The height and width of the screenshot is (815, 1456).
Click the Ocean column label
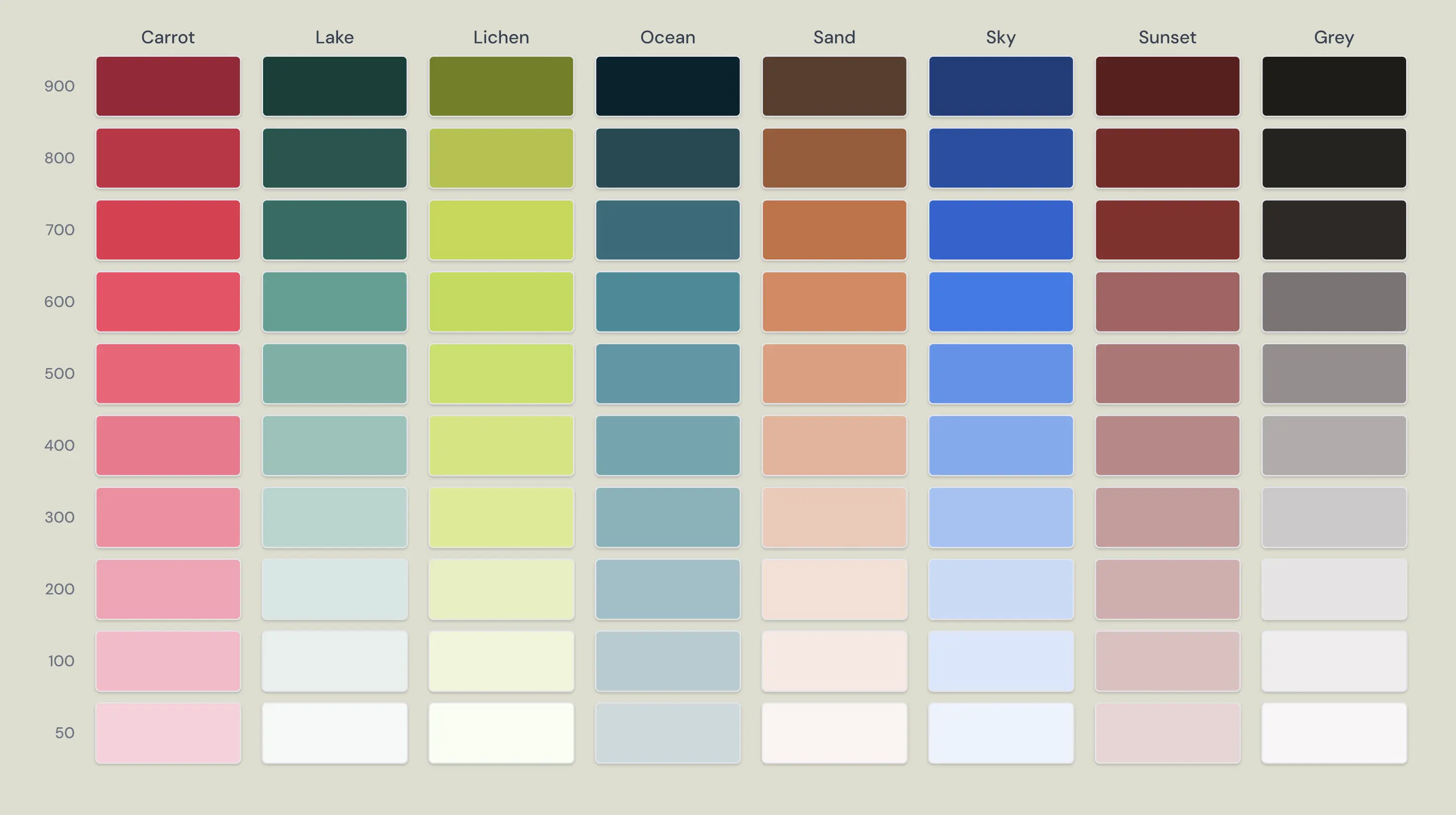667,37
